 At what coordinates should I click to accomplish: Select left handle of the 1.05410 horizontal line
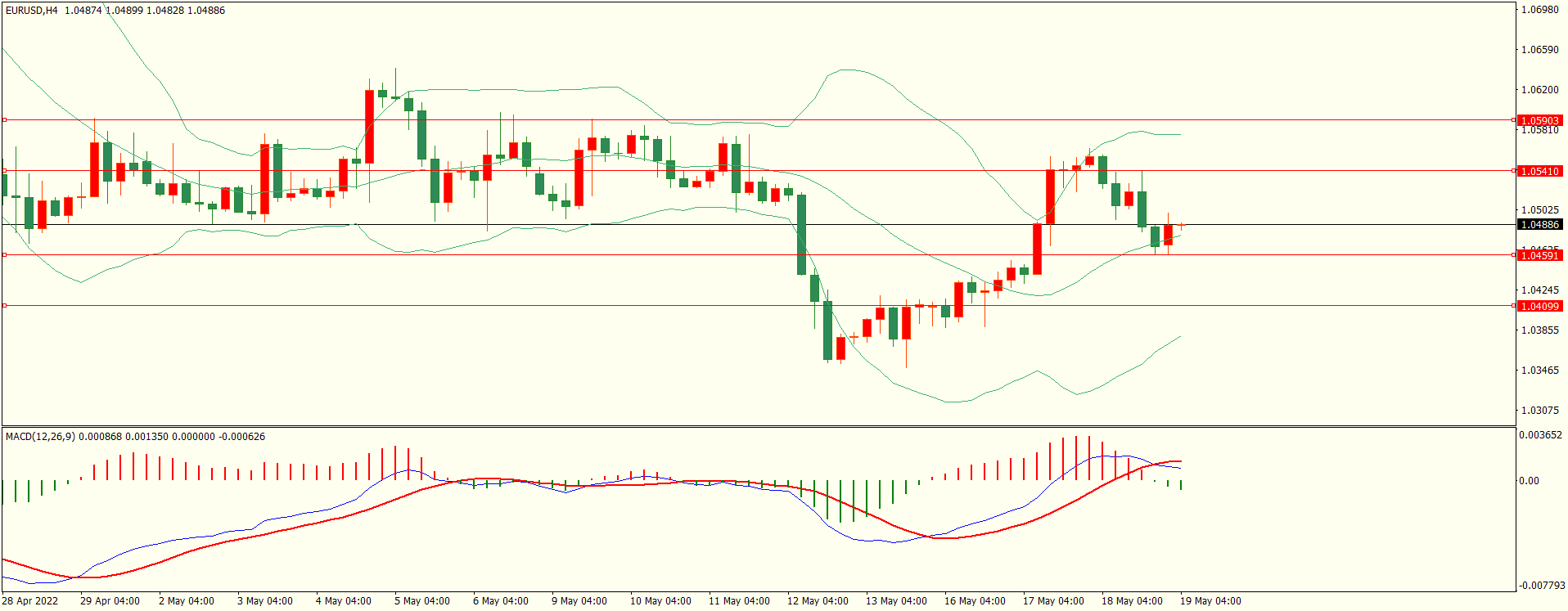click(4, 171)
